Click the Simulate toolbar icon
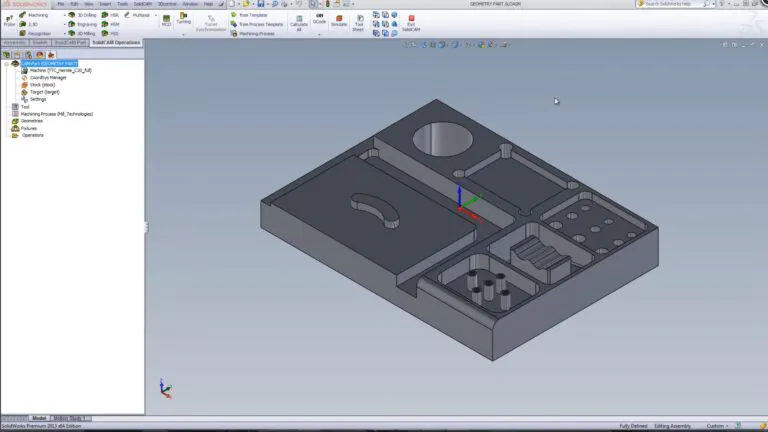The height and width of the screenshot is (432, 768). [339, 19]
